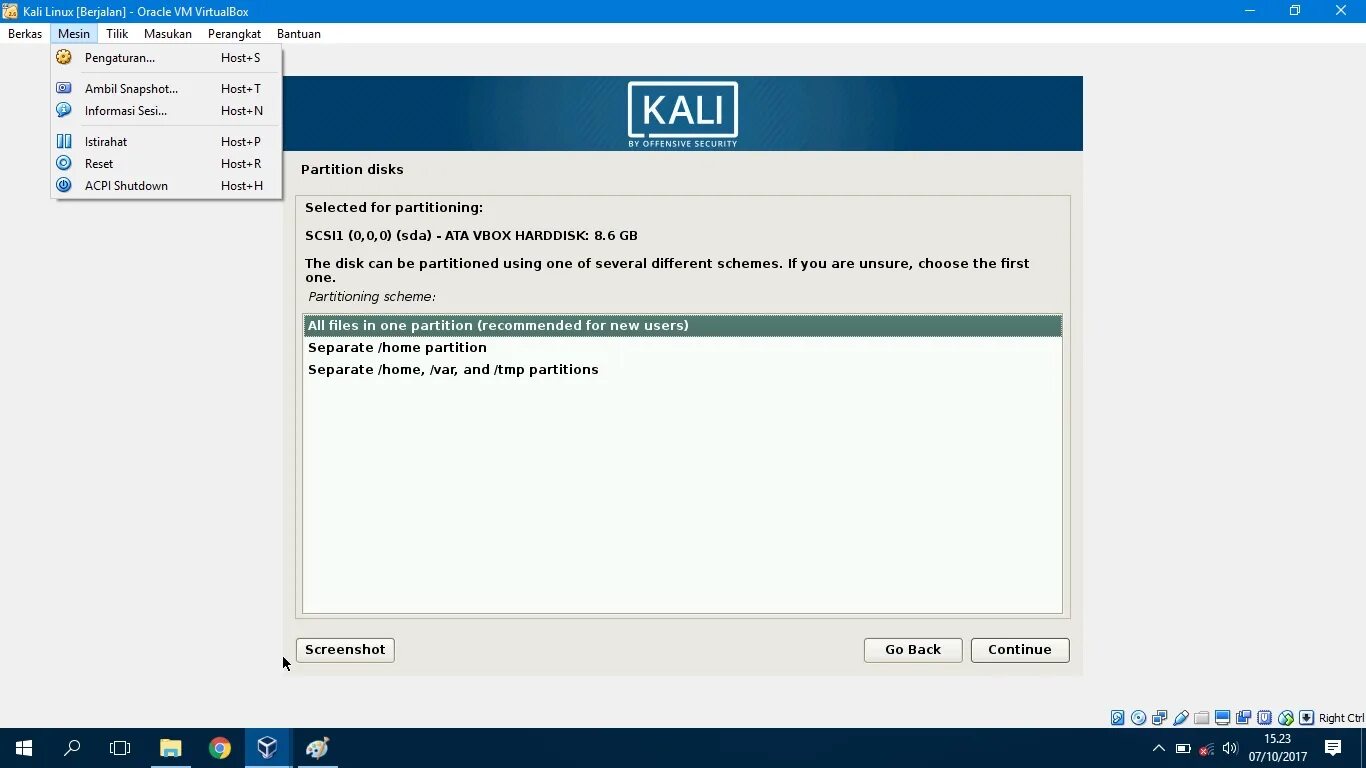Click the Istirahat pause icon
This screenshot has height=768, width=1366.
point(64,141)
